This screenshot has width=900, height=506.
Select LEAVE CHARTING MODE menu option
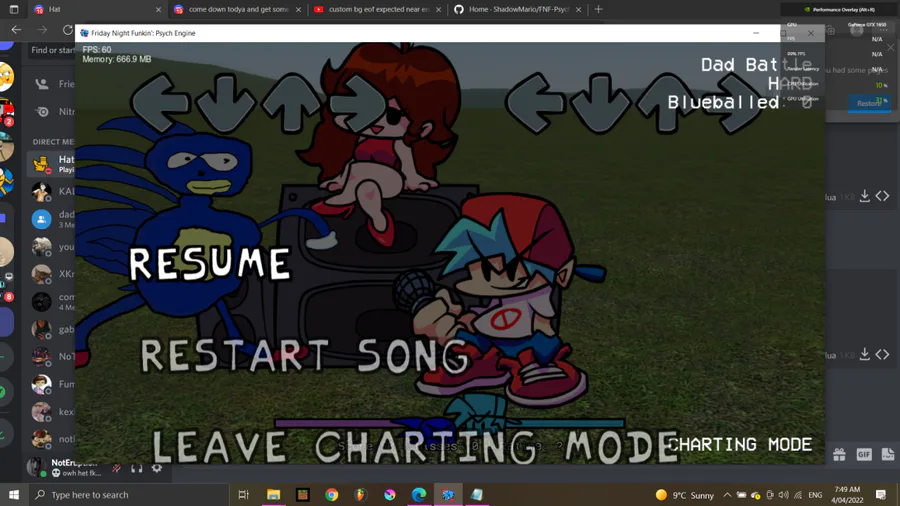click(x=415, y=446)
